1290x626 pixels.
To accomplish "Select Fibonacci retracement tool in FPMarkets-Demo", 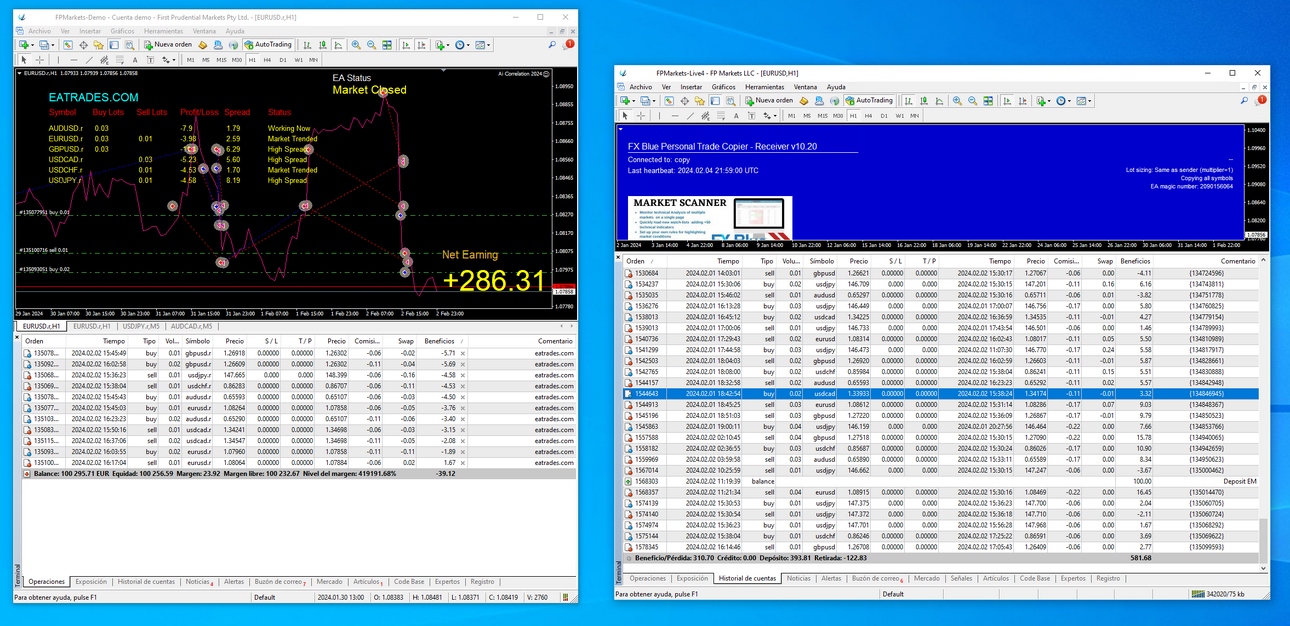I will coord(120,60).
